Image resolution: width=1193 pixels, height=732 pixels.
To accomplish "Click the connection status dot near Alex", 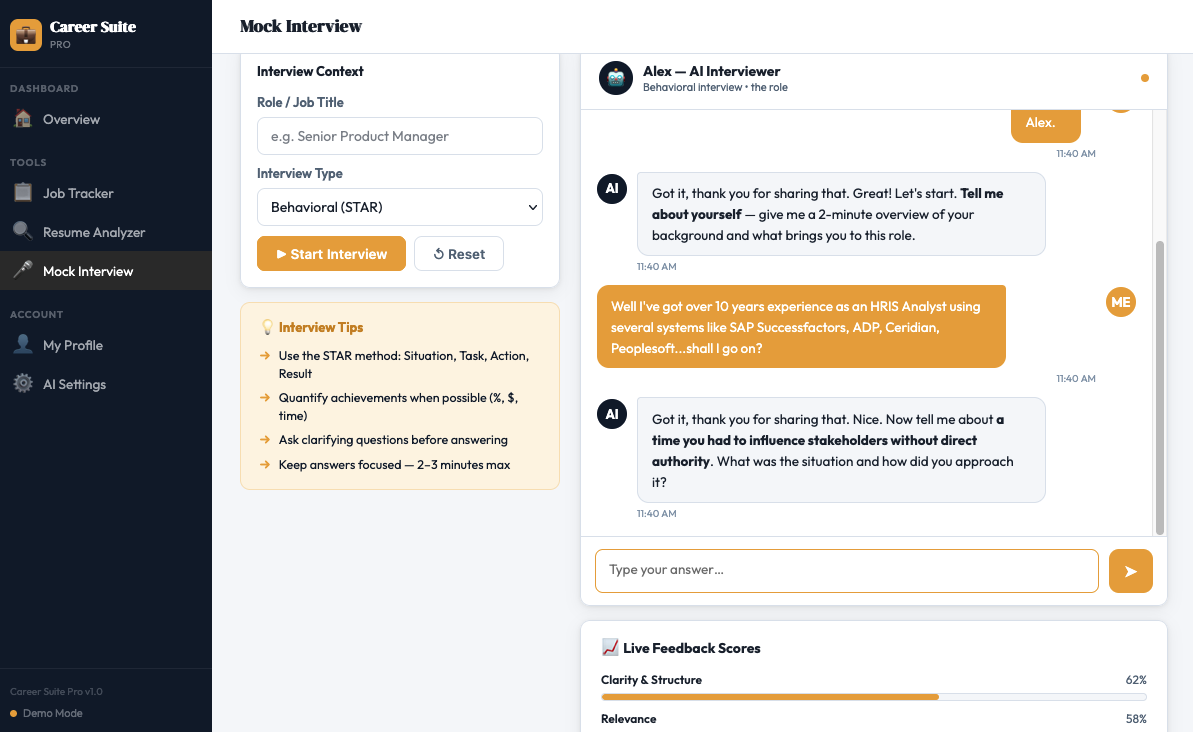I will pyautogui.click(x=1143, y=77).
